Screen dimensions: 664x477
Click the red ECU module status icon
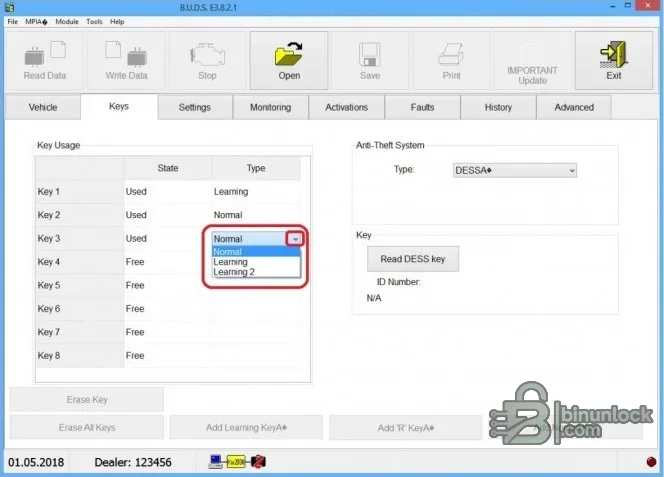click(x=258, y=461)
